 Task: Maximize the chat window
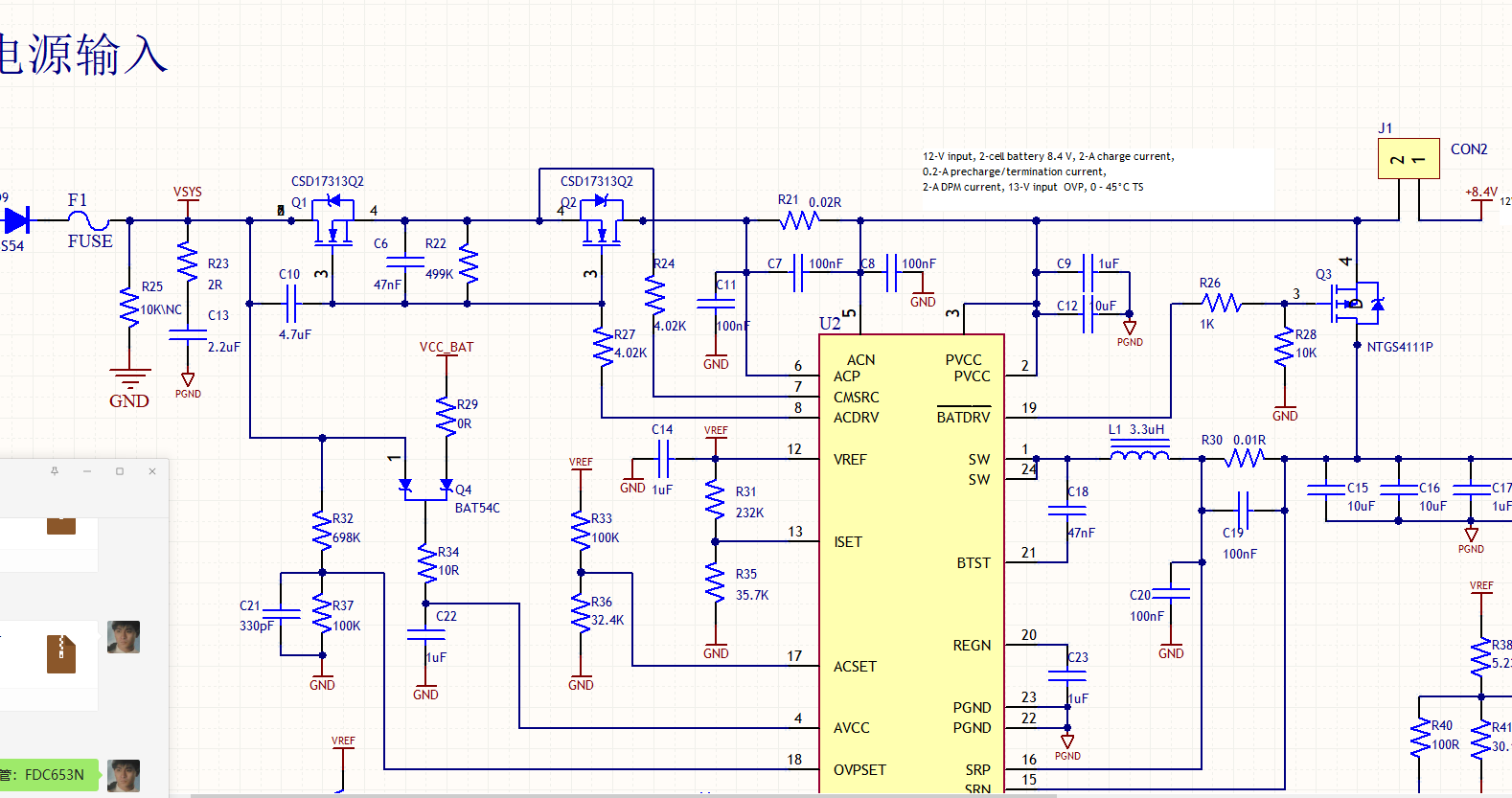click(x=120, y=470)
